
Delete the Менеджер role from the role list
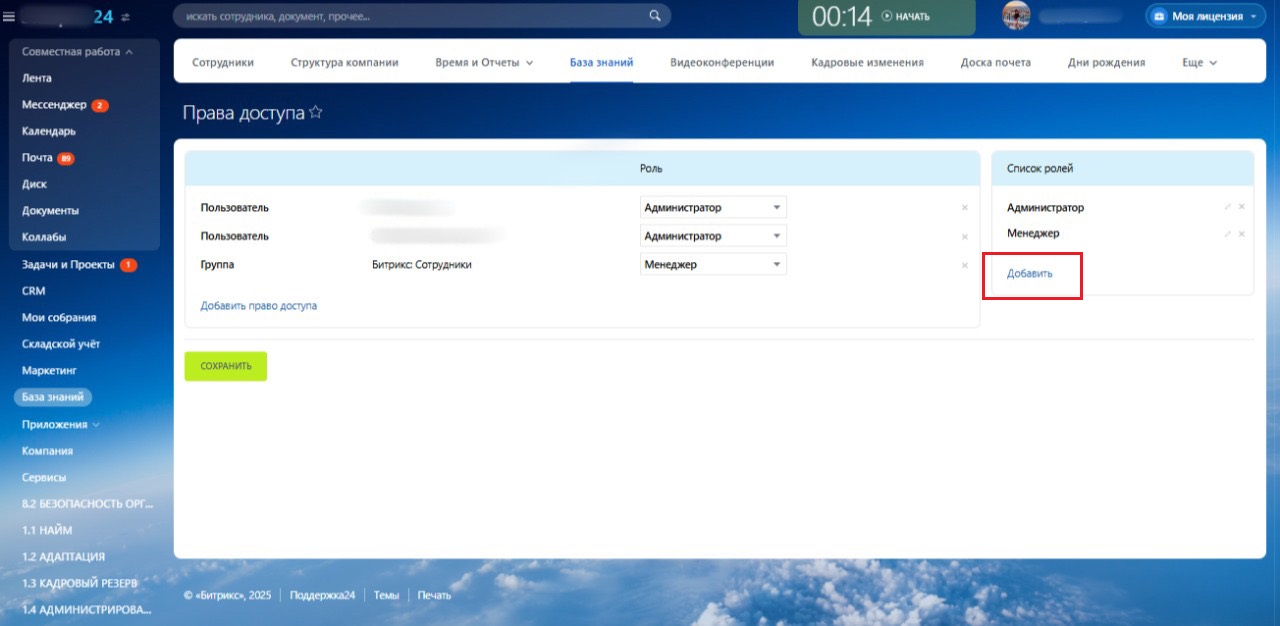(x=1241, y=233)
